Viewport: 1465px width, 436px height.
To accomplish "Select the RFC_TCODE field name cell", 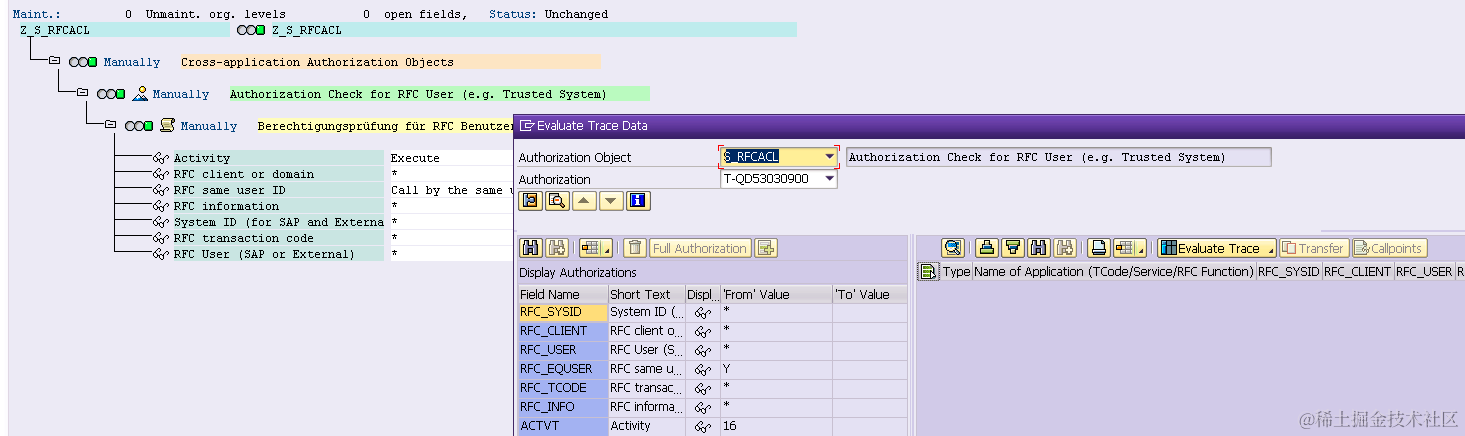I will 563,388.
